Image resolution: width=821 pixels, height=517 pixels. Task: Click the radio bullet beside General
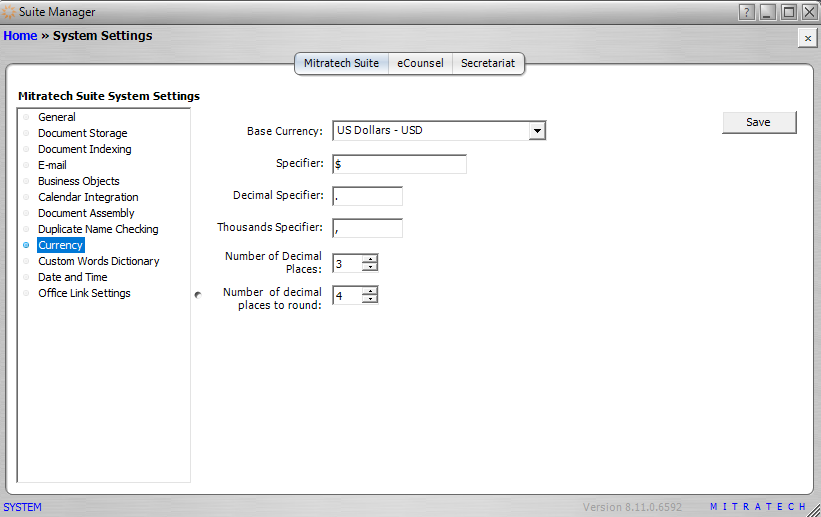26,117
